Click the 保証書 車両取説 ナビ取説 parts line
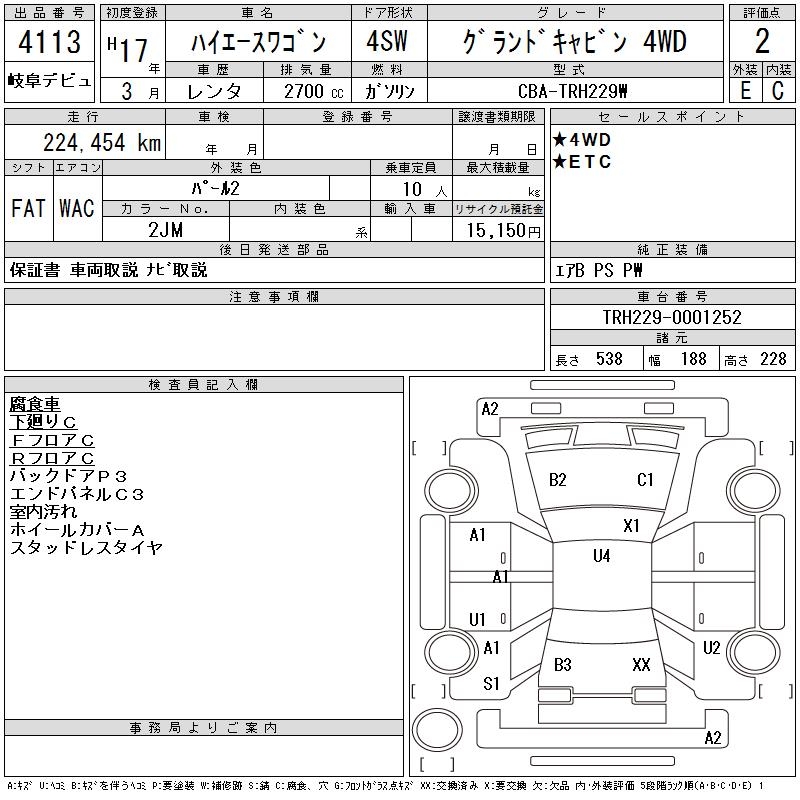The width and height of the screenshot is (800, 800). coord(109,270)
